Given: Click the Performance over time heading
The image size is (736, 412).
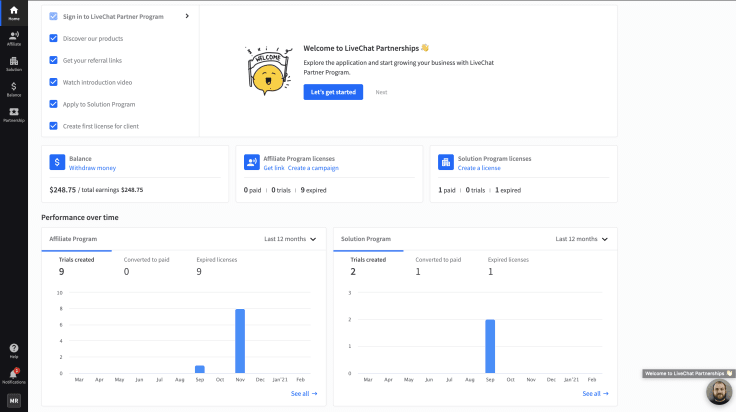Looking at the screenshot, I should tap(80, 217).
